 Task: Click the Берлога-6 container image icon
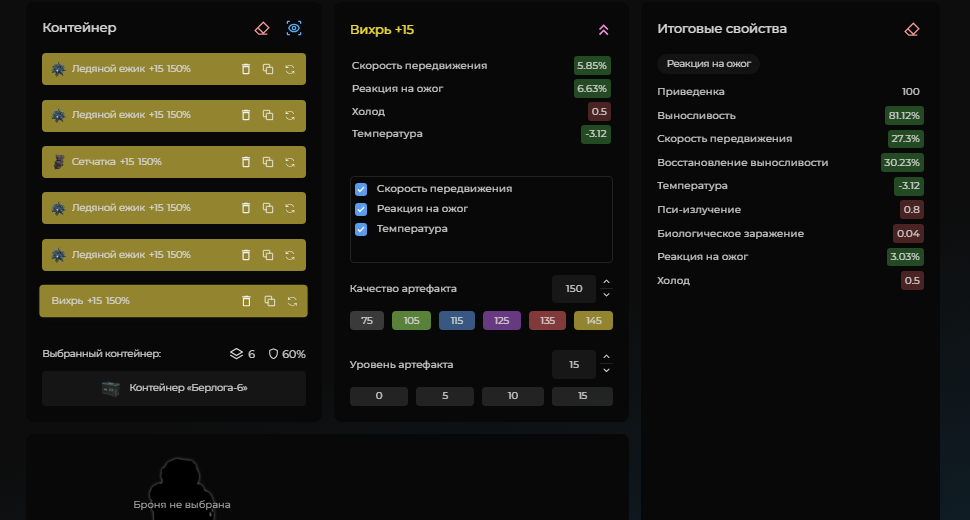[x=111, y=388]
